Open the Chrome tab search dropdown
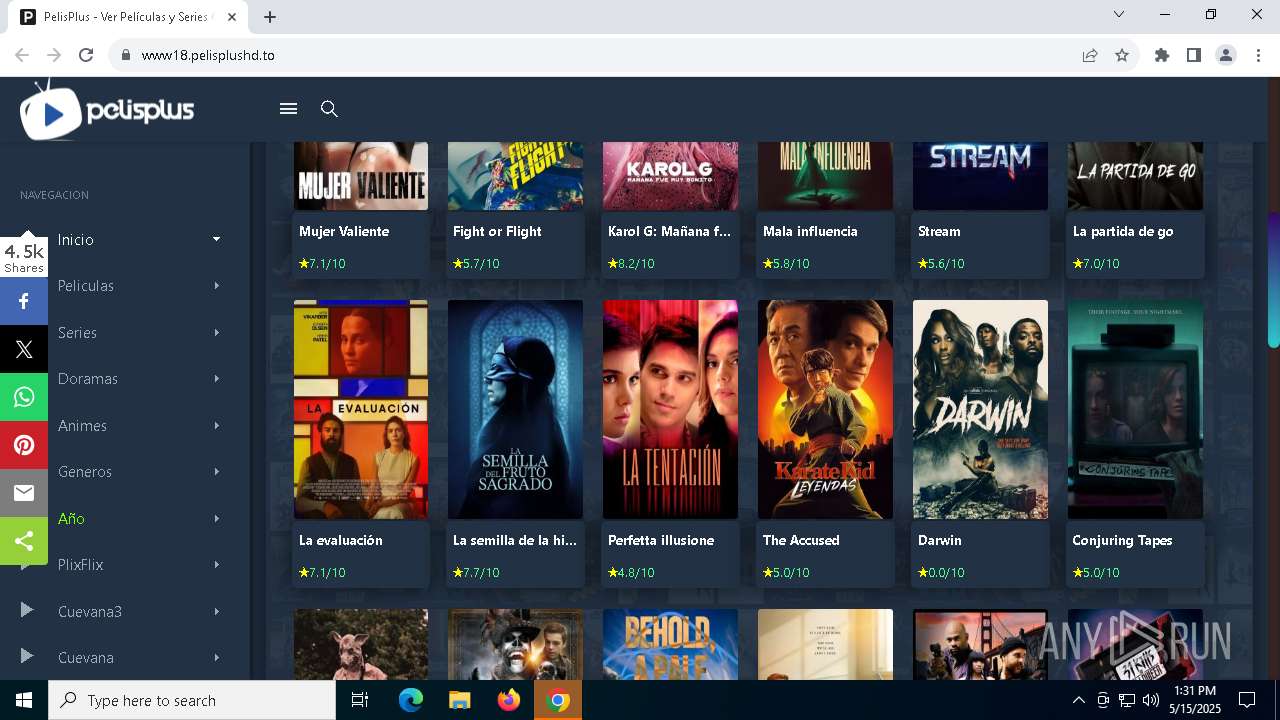This screenshot has width=1280, height=720. pyautogui.click(x=1119, y=15)
